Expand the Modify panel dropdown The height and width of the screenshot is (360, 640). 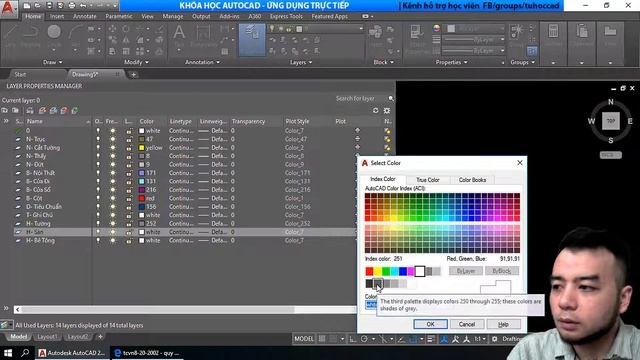136,62
